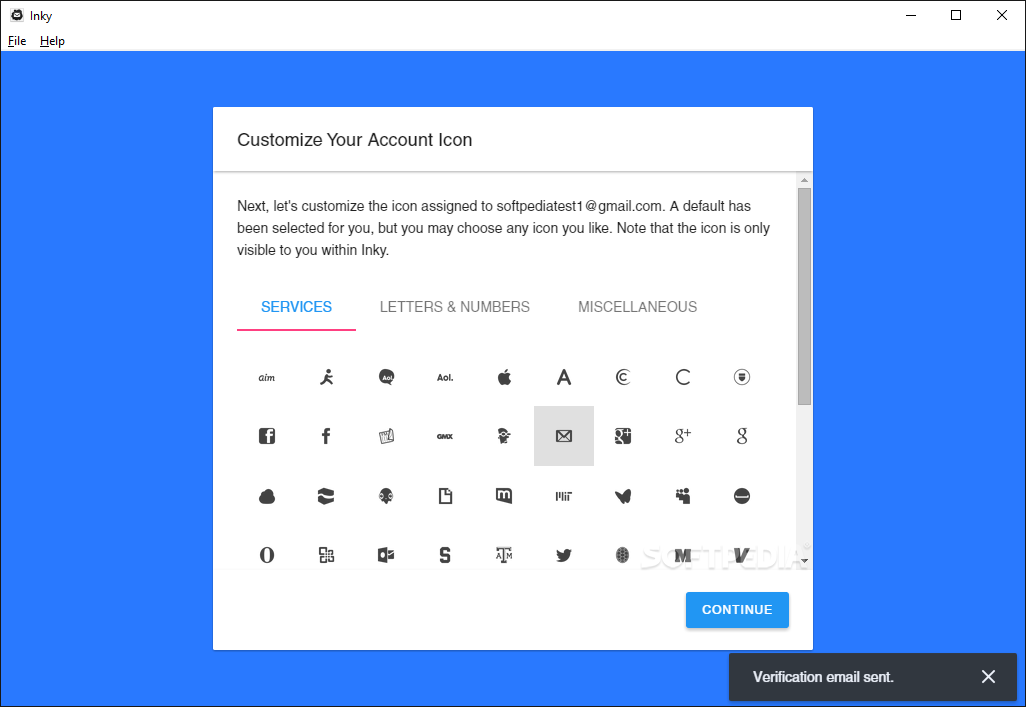Click the Inky app icon in title bar
The height and width of the screenshot is (707, 1026).
pyautogui.click(x=17, y=15)
